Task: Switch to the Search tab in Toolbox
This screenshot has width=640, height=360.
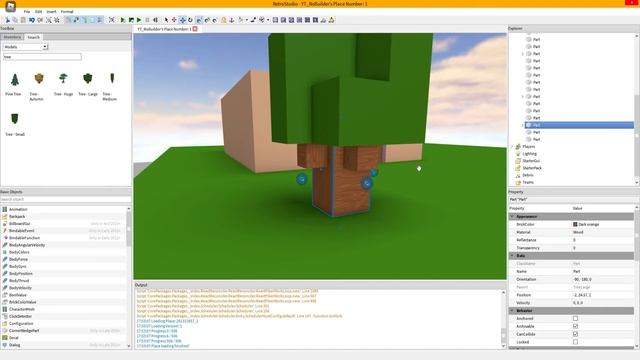Action: (33, 37)
